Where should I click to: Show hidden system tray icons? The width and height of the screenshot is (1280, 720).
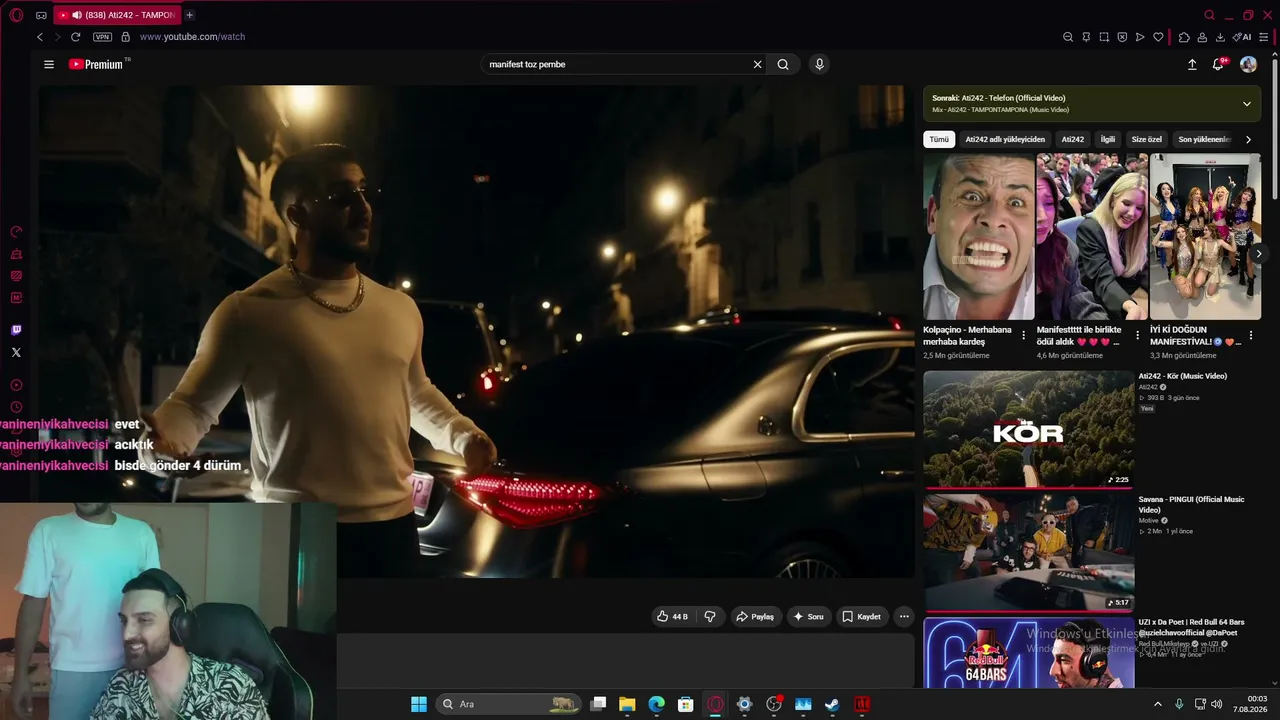coord(1158,704)
